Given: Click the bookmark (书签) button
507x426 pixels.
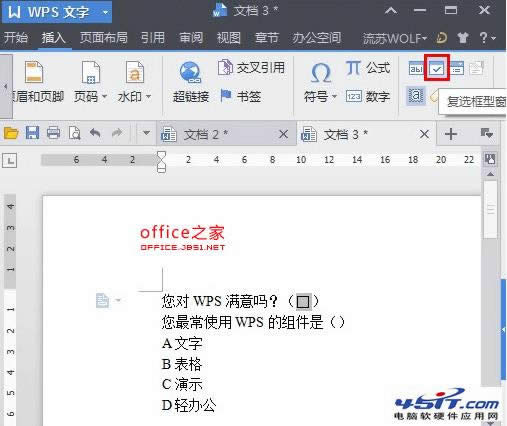Looking at the screenshot, I should pos(241,96).
